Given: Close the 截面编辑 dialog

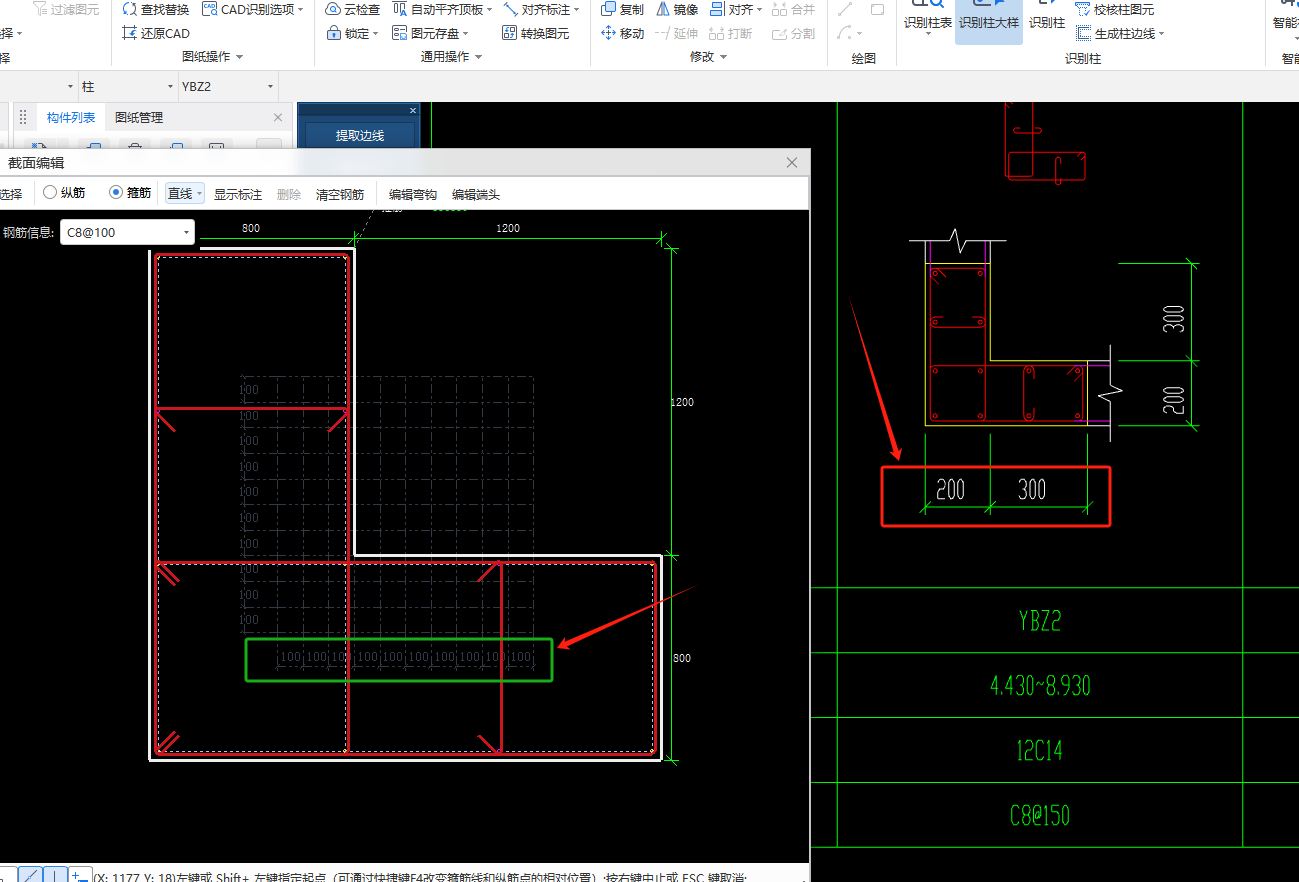Looking at the screenshot, I should click(x=792, y=162).
